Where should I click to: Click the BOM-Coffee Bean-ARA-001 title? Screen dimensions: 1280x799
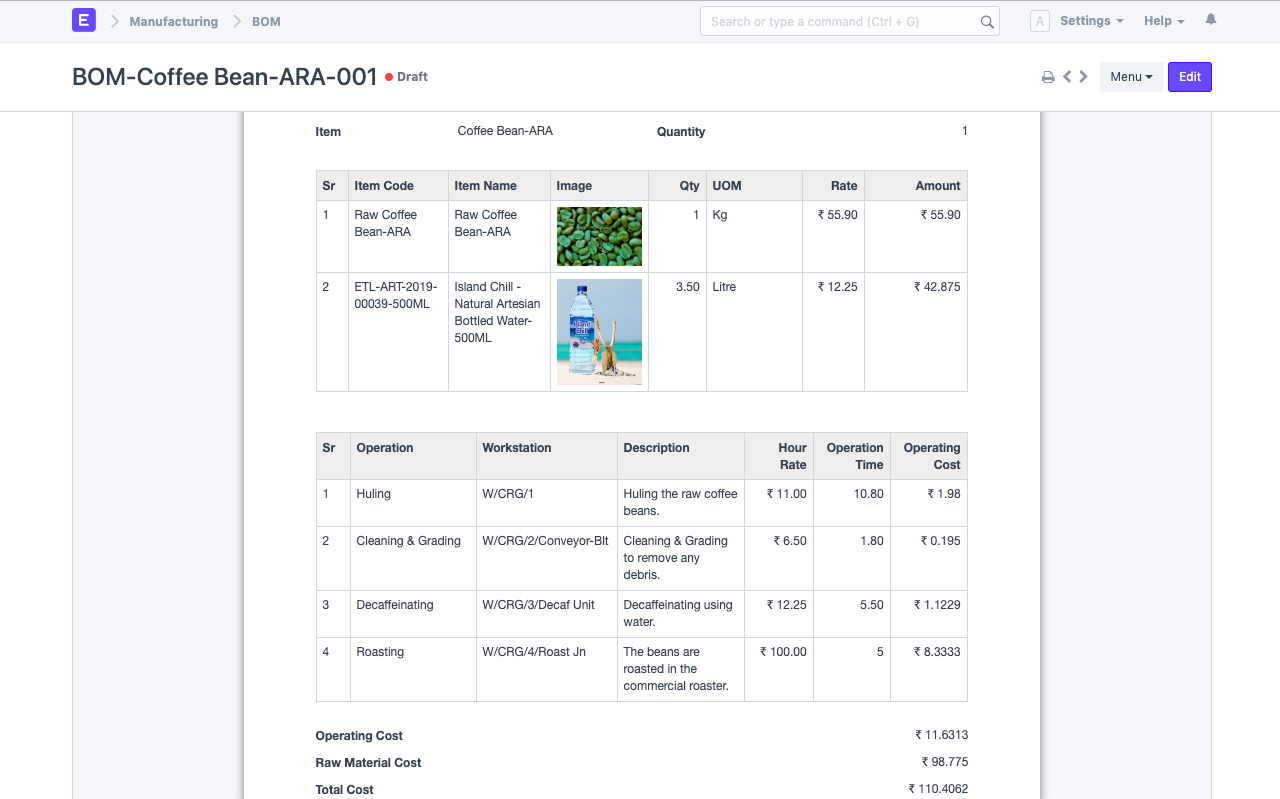(225, 77)
